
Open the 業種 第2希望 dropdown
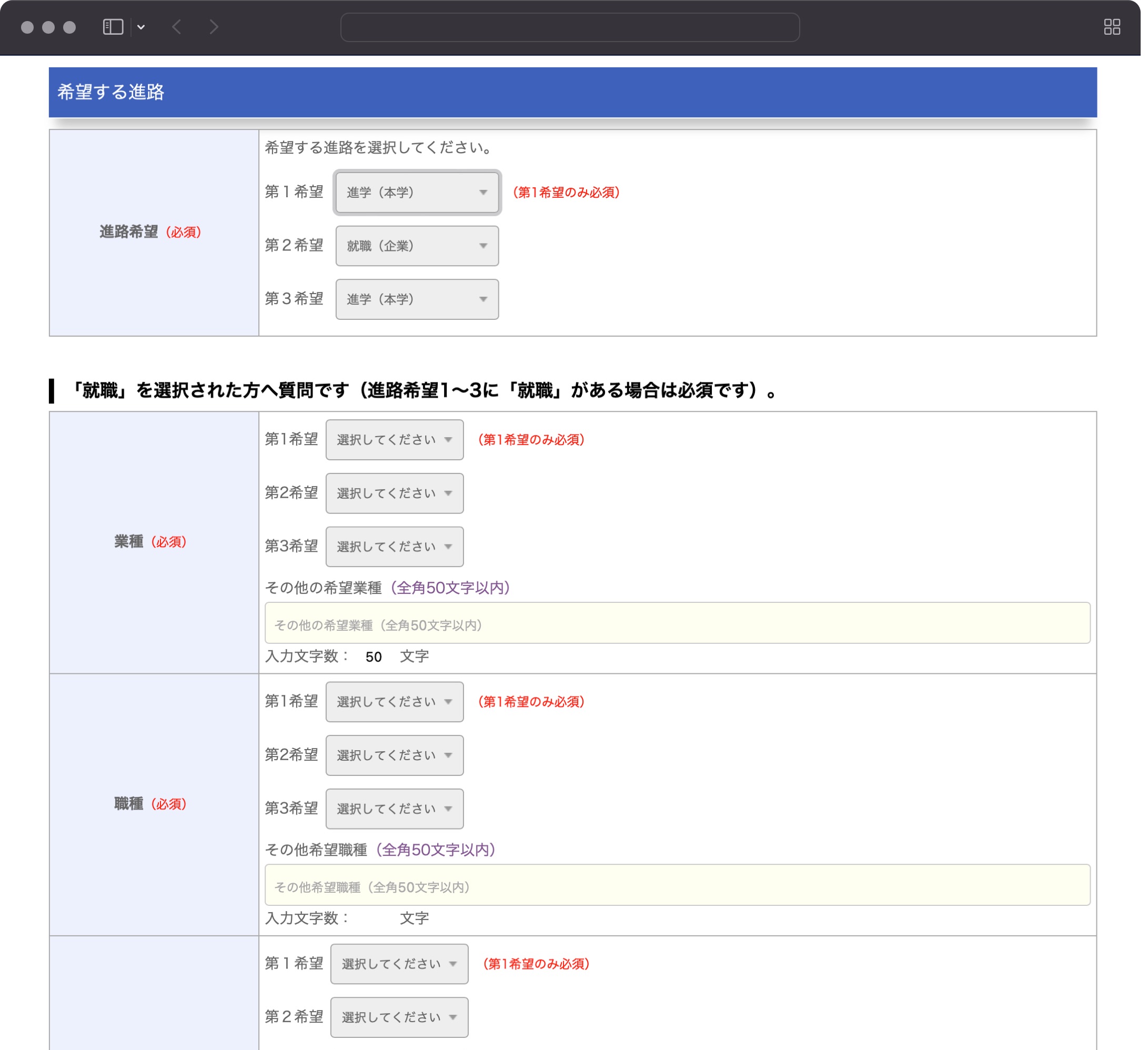tap(395, 493)
